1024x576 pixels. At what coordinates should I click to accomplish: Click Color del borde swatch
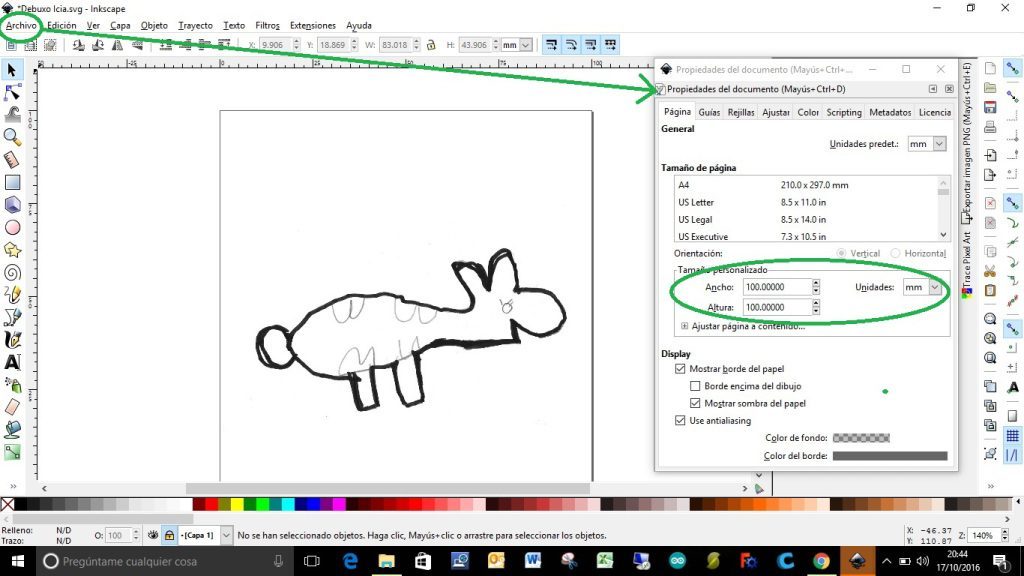890,455
